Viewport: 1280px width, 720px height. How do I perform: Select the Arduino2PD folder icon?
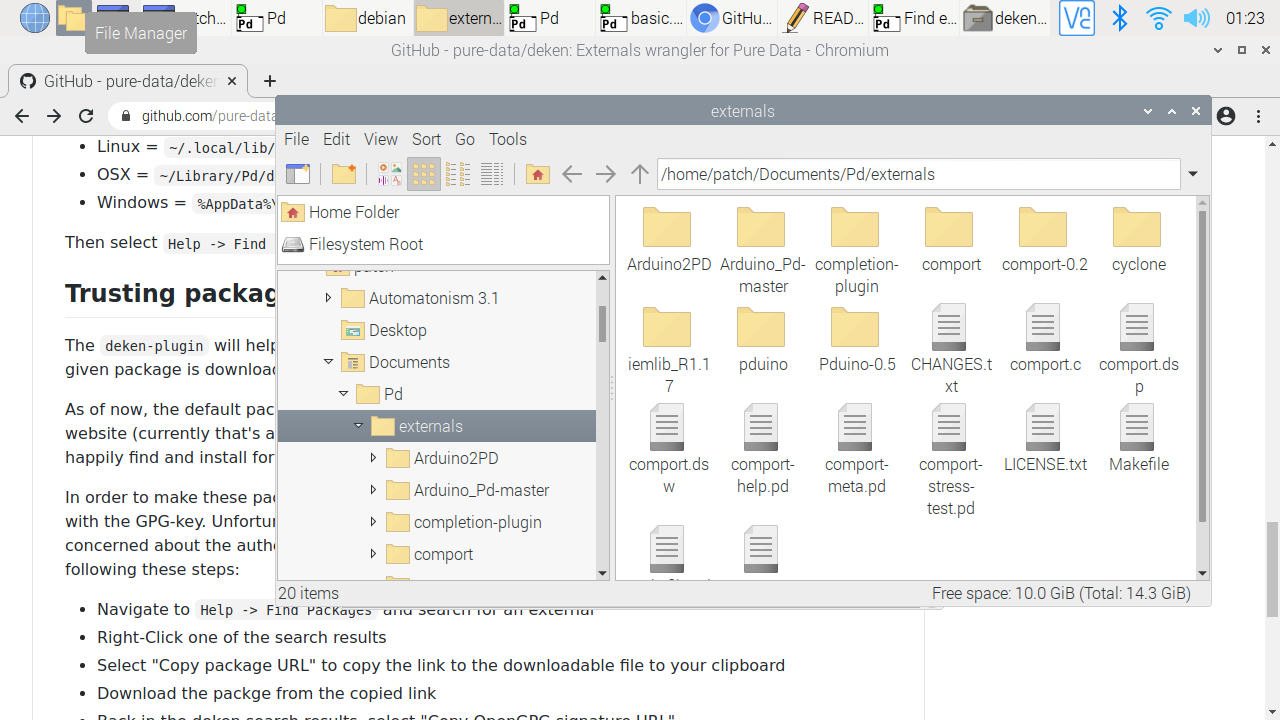coord(667,228)
